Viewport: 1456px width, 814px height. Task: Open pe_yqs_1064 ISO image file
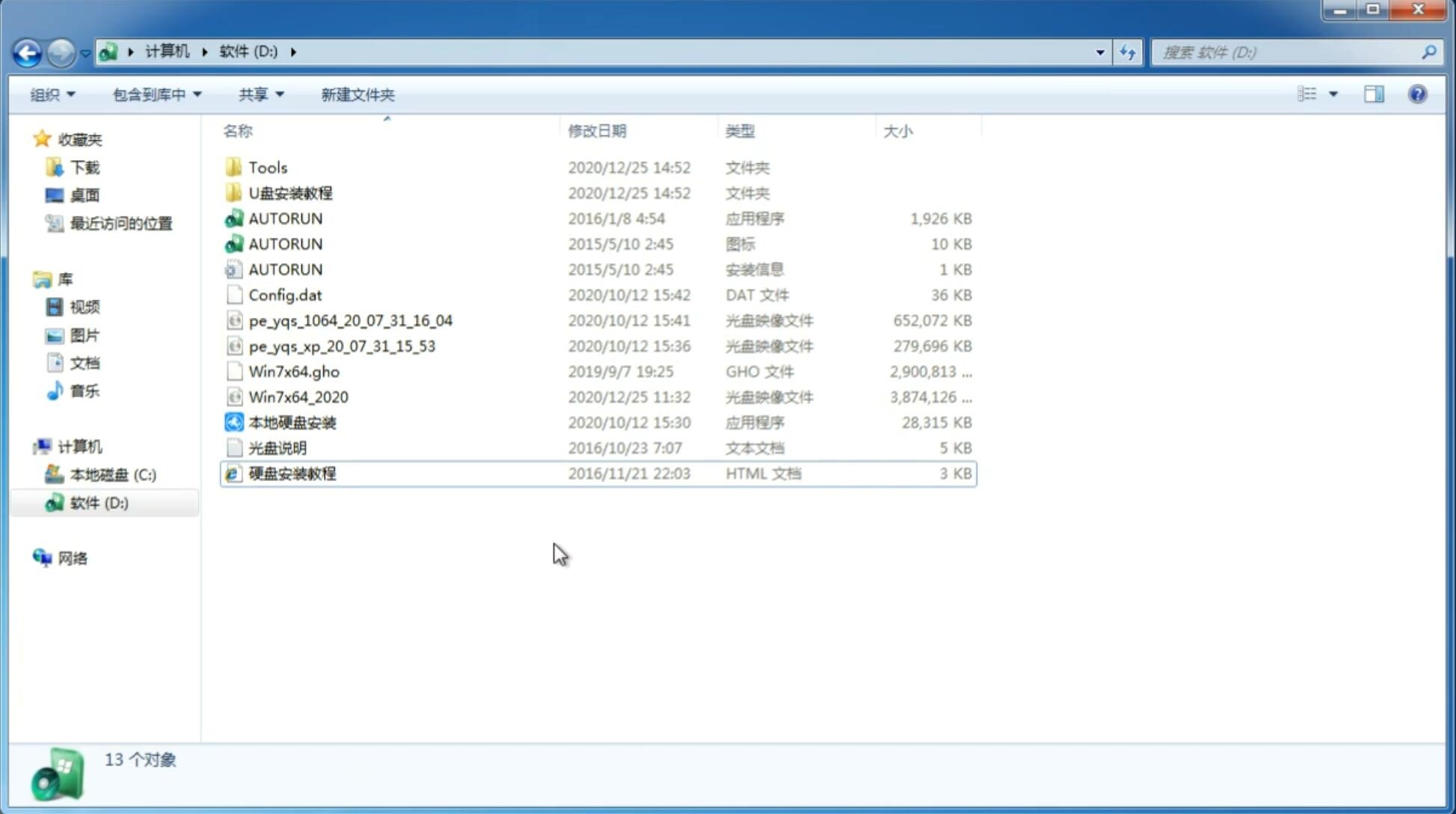click(x=350, y=320)
